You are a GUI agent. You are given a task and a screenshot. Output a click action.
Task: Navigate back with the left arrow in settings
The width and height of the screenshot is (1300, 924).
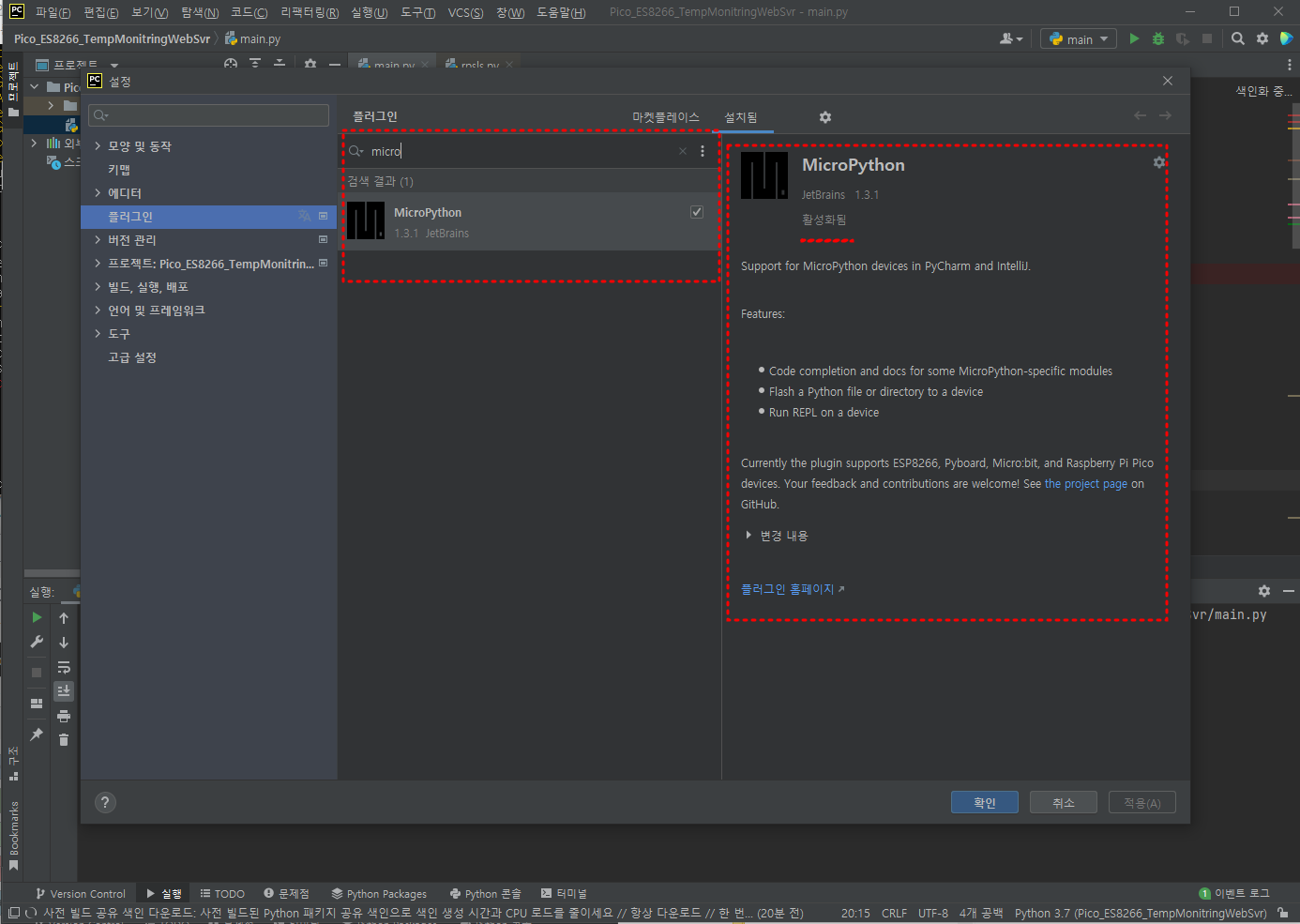pos(1140,115)
